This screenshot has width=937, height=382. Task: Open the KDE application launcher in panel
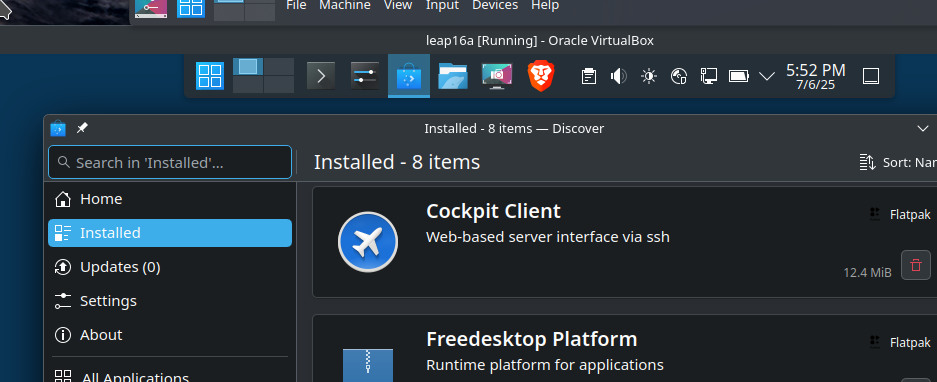(x=210, y=76)
